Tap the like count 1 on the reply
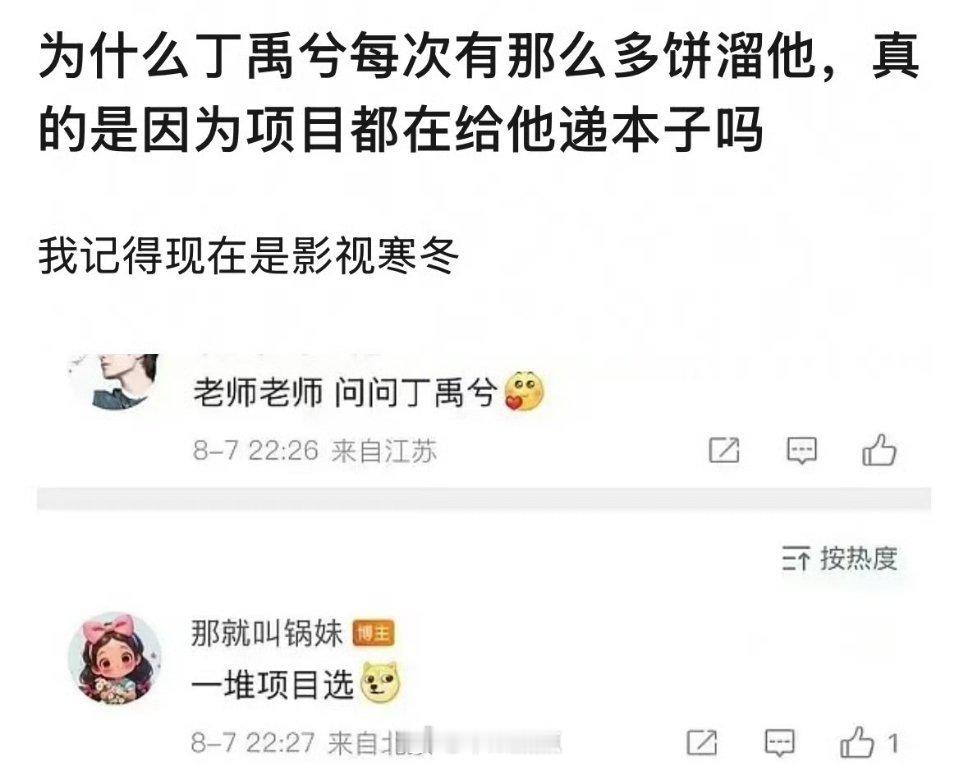 (x=892, y=743)
